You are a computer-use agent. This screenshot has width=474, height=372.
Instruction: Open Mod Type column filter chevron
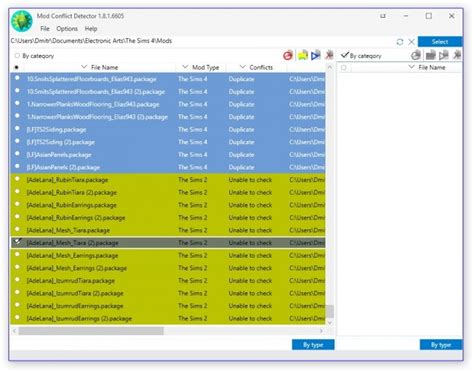point(185,67)
